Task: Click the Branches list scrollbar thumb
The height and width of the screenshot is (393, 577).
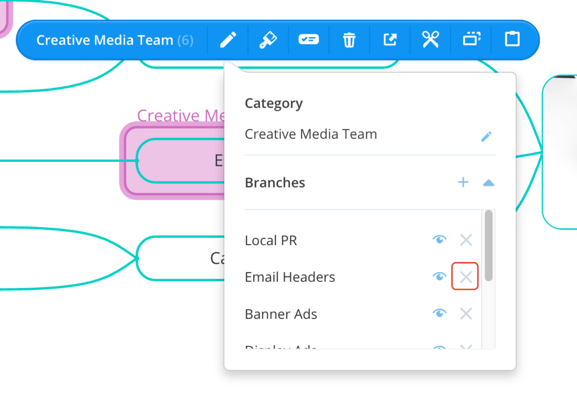Action: (489, 245)
